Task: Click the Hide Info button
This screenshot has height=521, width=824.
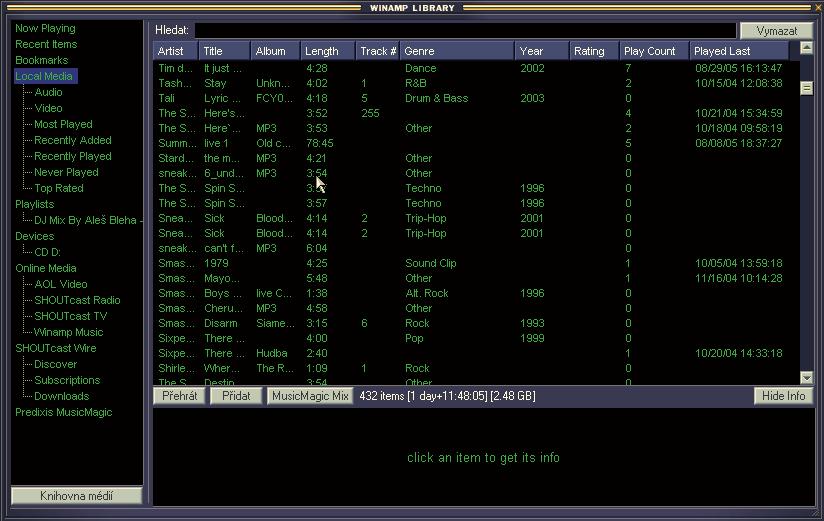Action: (784, 396)
